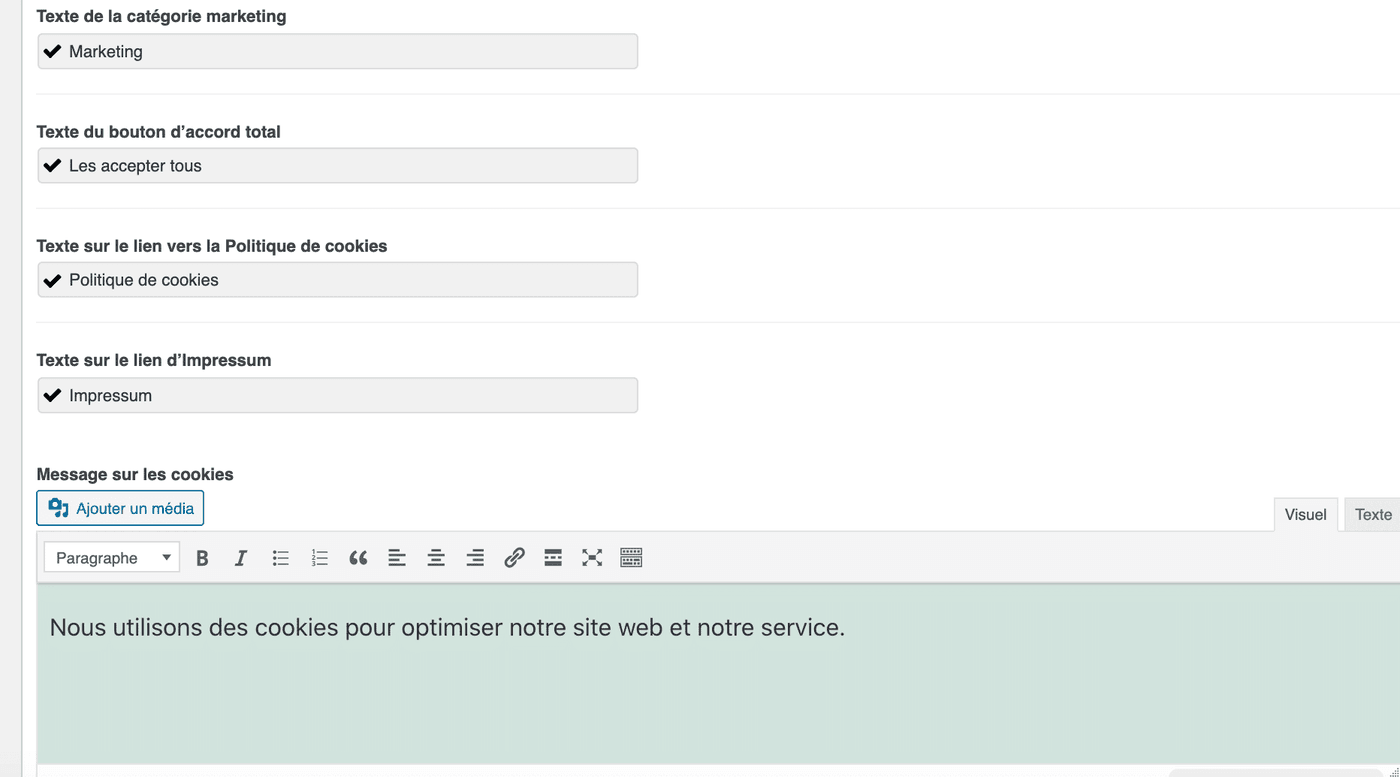Image resolution: width=1400 pixels, height=777 pixels.
Task: Toggle bold formatting in editor toolbar
Action: [x=202, y=558]
